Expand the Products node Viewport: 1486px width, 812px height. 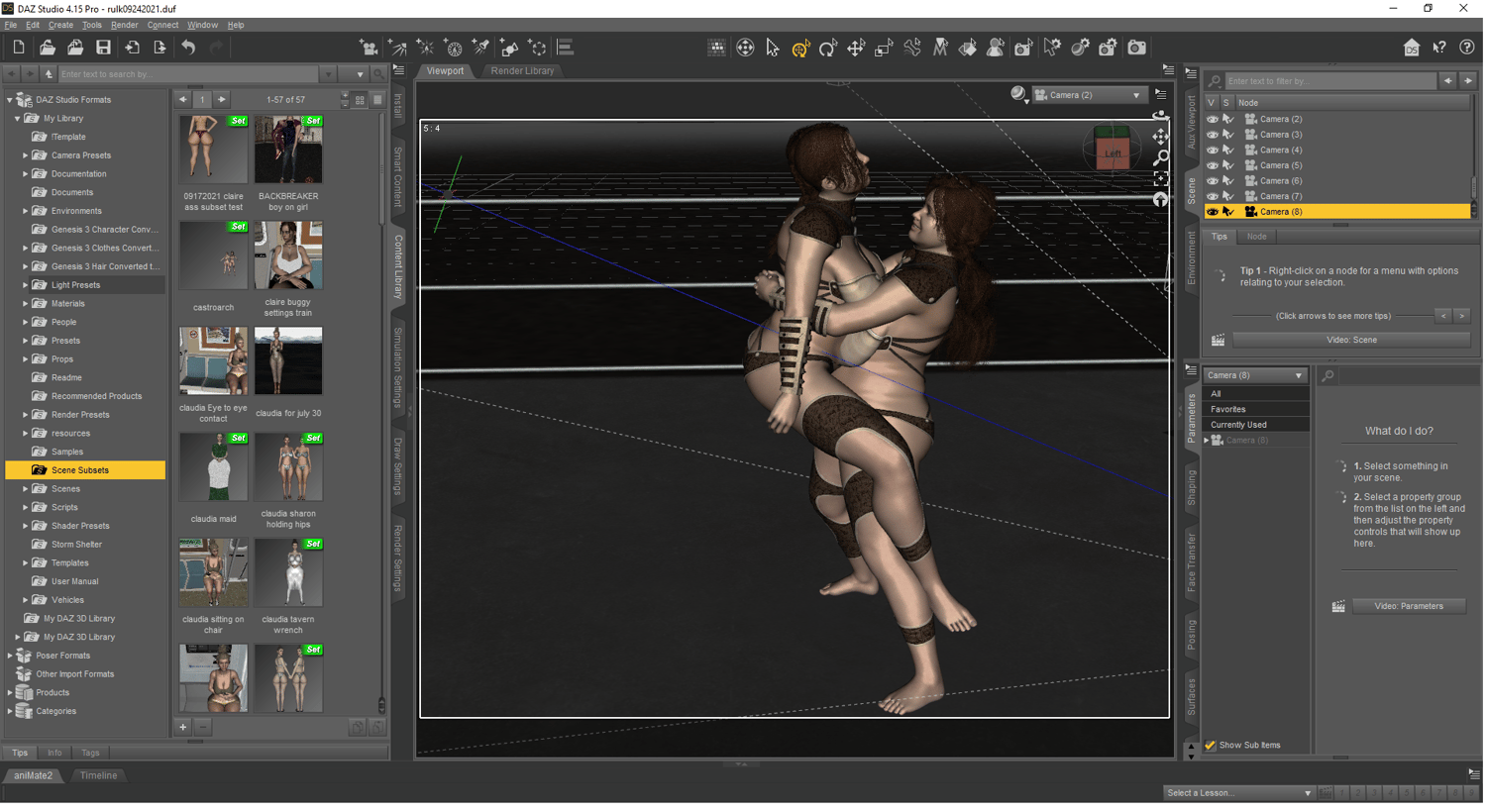(10, 693)
